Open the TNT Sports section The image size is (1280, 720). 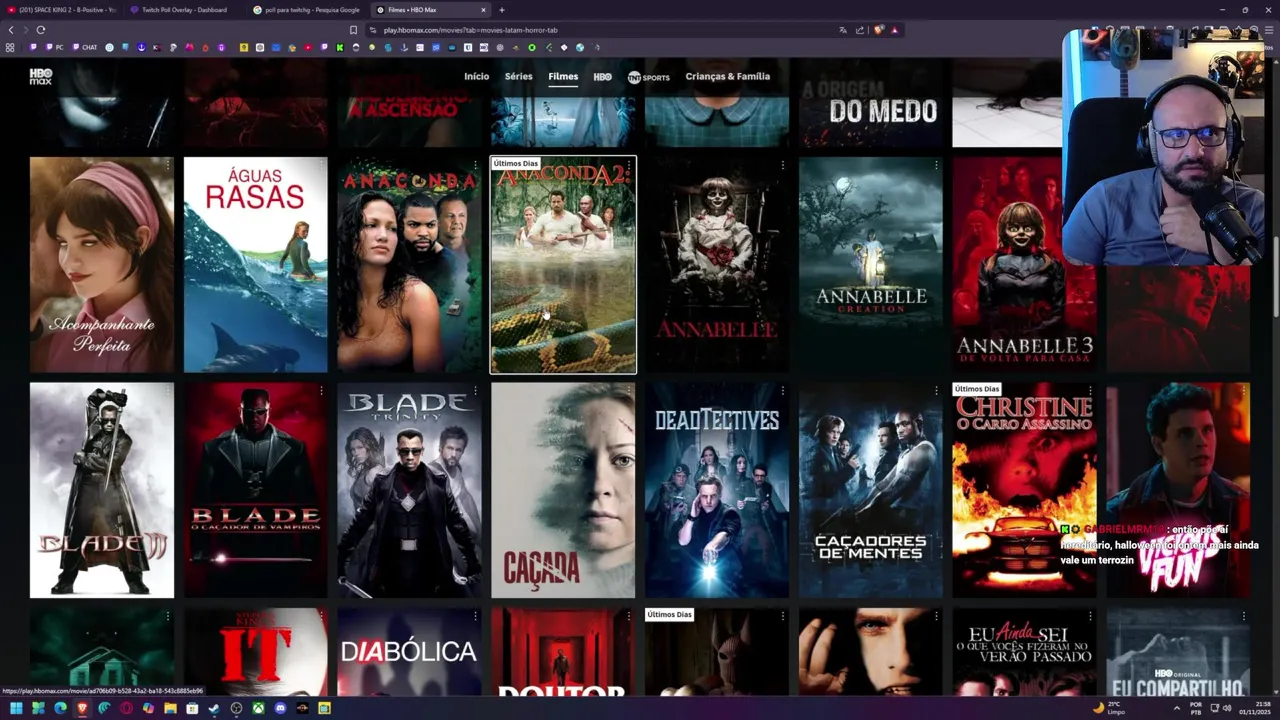tap(649, 76)
